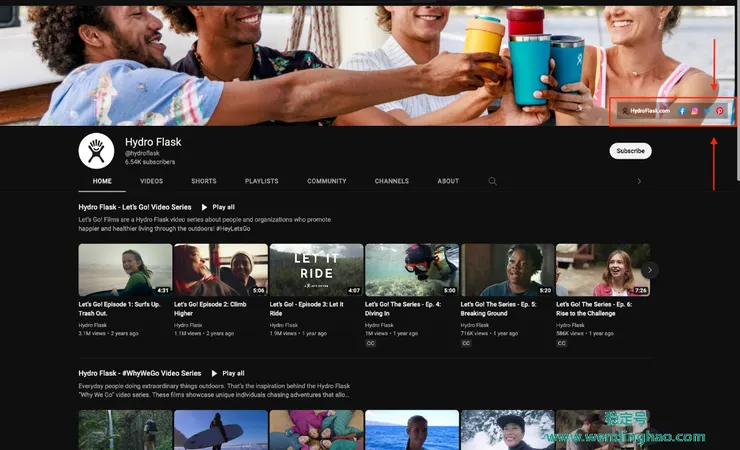Open the #WhyWeGo snowy cap person thumbnail

click(x=507, y=430)
